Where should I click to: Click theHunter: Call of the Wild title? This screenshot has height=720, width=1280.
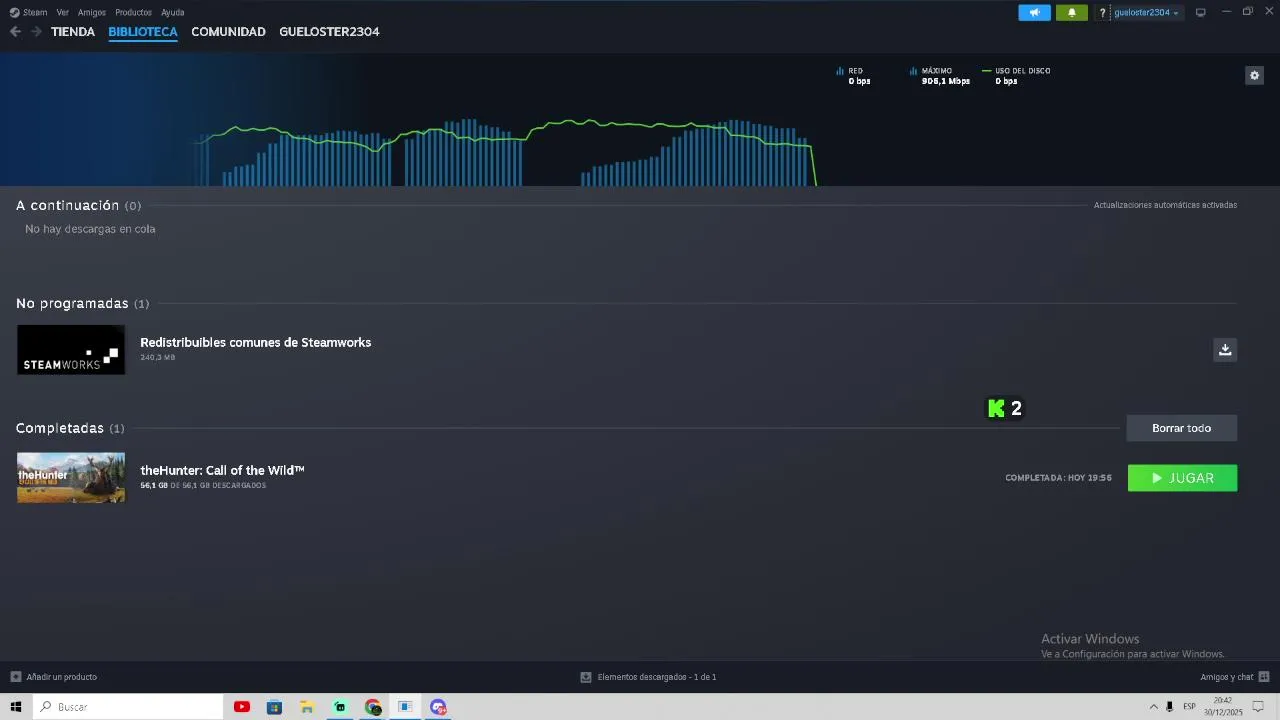(222, 470)
